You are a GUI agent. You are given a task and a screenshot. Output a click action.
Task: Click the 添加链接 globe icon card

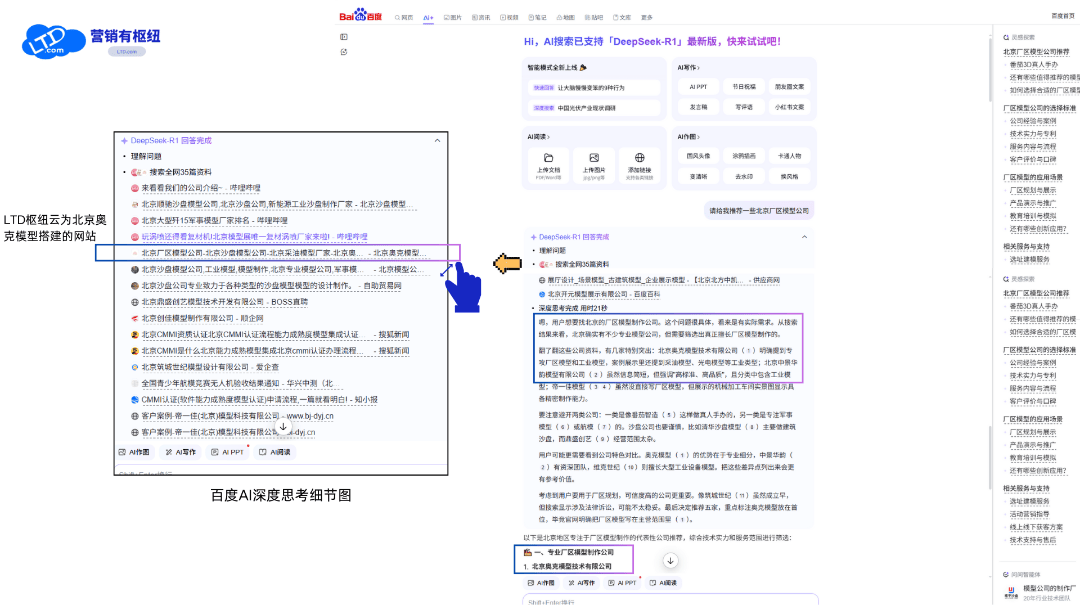[x=639, y=166]
